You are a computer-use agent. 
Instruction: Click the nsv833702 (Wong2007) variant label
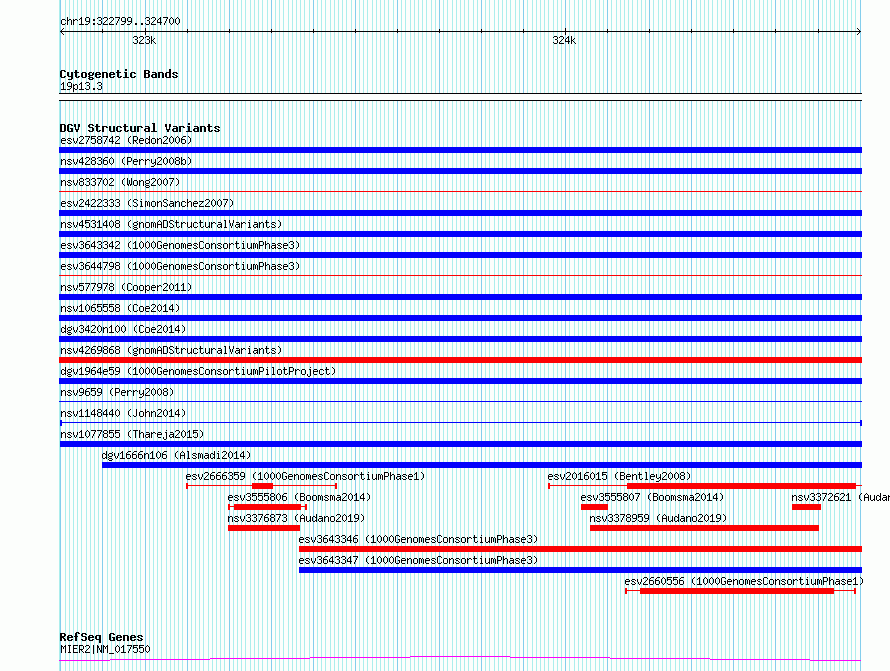coord(120,182)
